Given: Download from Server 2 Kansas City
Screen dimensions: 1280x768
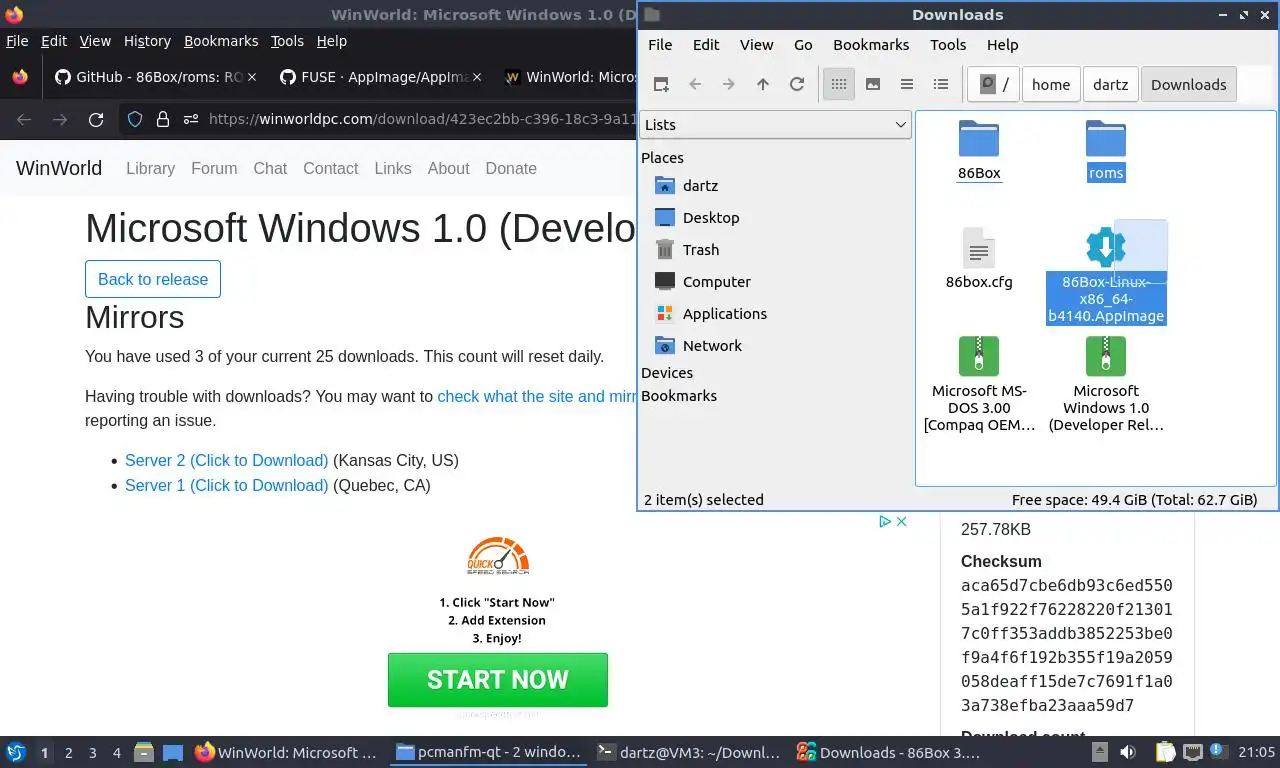Looking at the screenshot, I should click(x=226, y=461).
